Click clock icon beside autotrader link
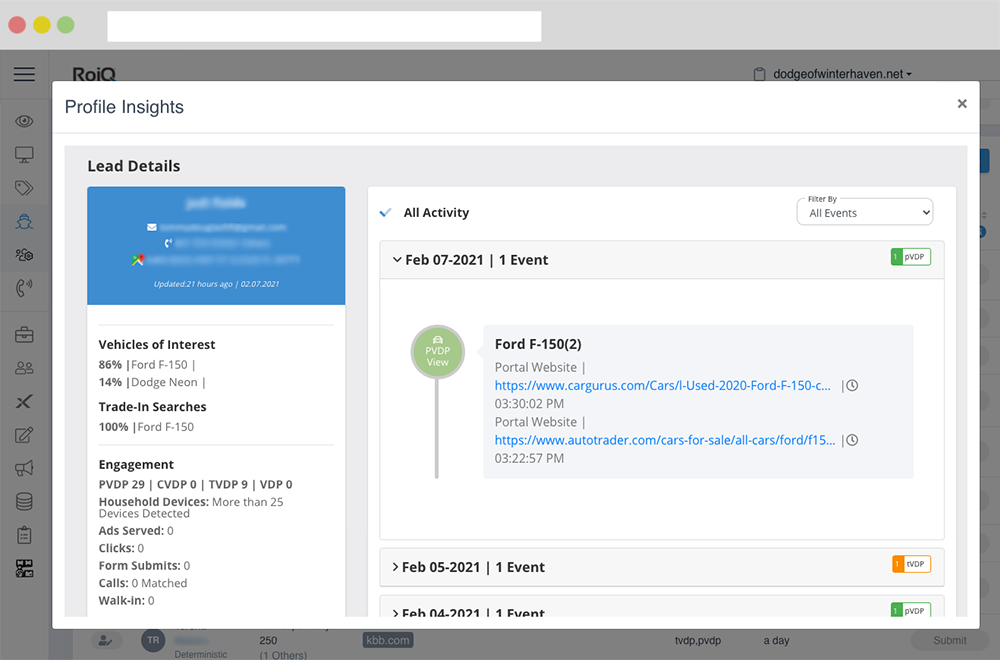The height and width of the screenshot is (660, 1000). click(852, 440)
